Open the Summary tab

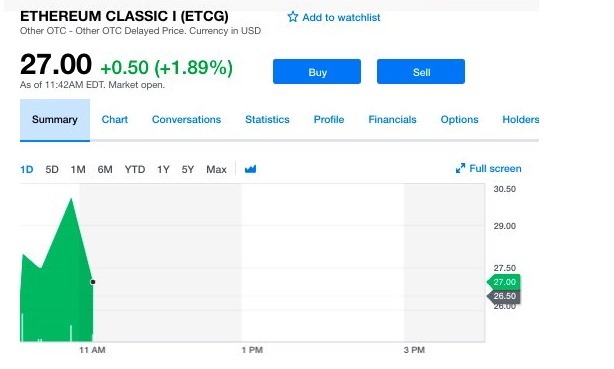(55, 120)
